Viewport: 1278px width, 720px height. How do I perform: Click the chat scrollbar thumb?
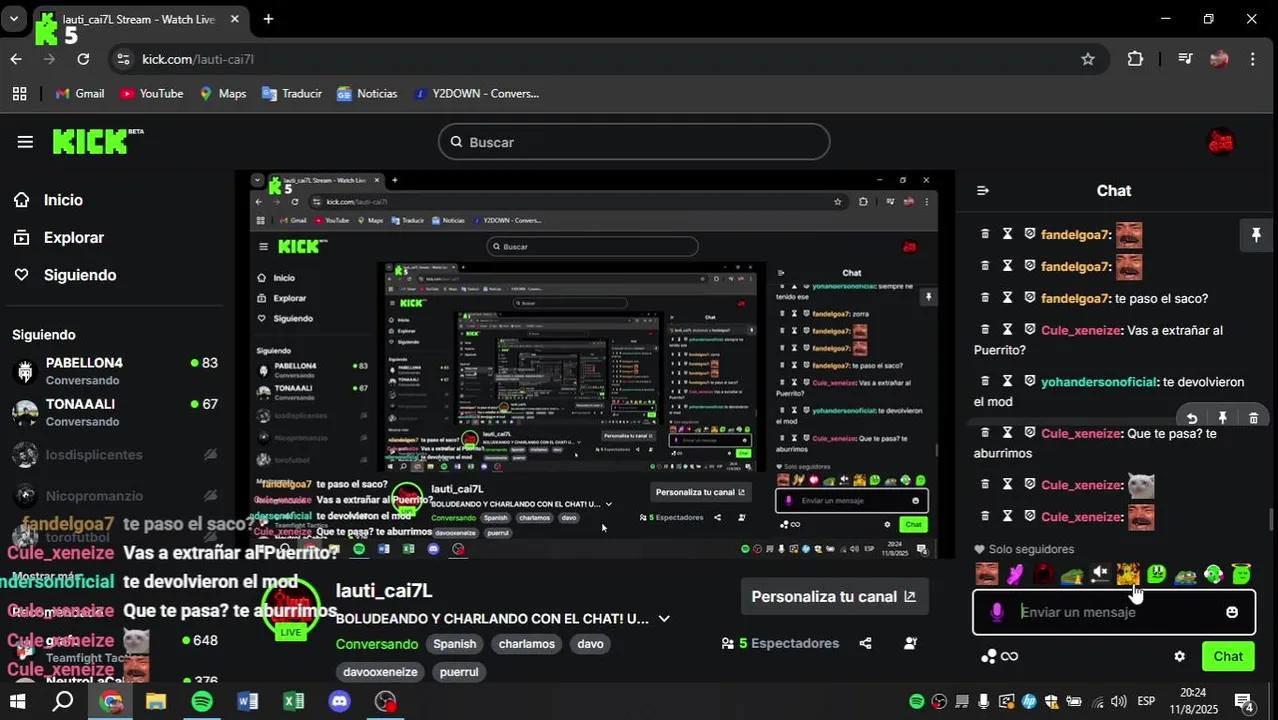pyautogui.click(x=1271, y=520)
